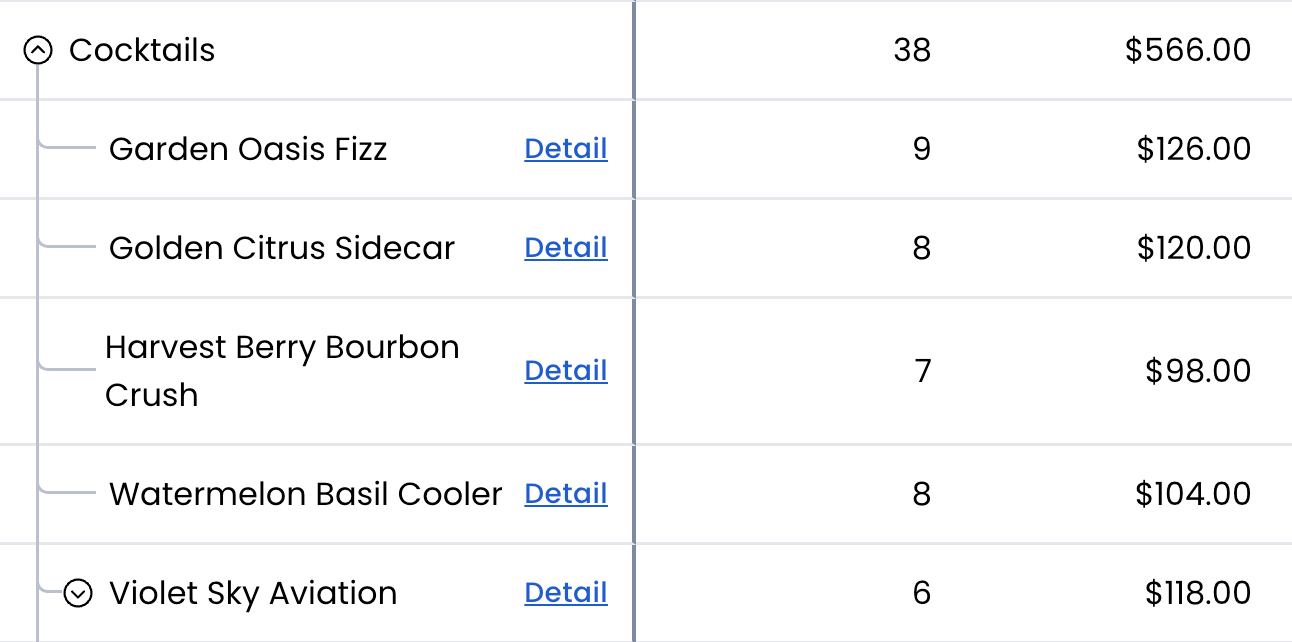Click Detail next to Violet Sky Aviation
The height and width of the screenshot is (642, 1292).
(565, 592)
